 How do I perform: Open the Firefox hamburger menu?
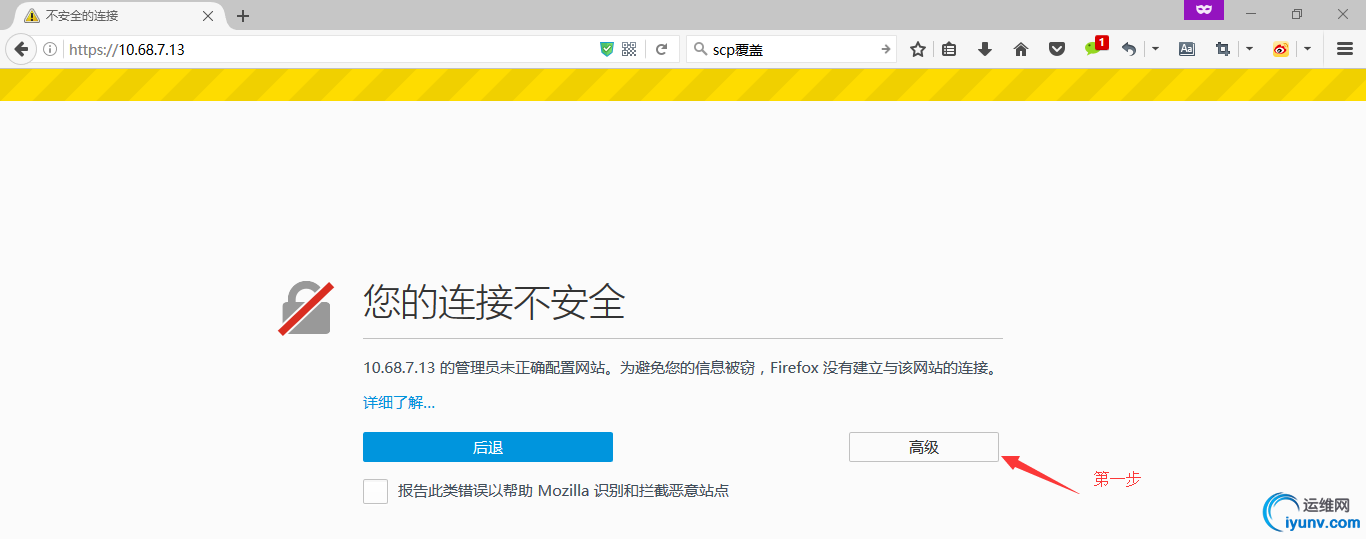[x=1345, y=49]
